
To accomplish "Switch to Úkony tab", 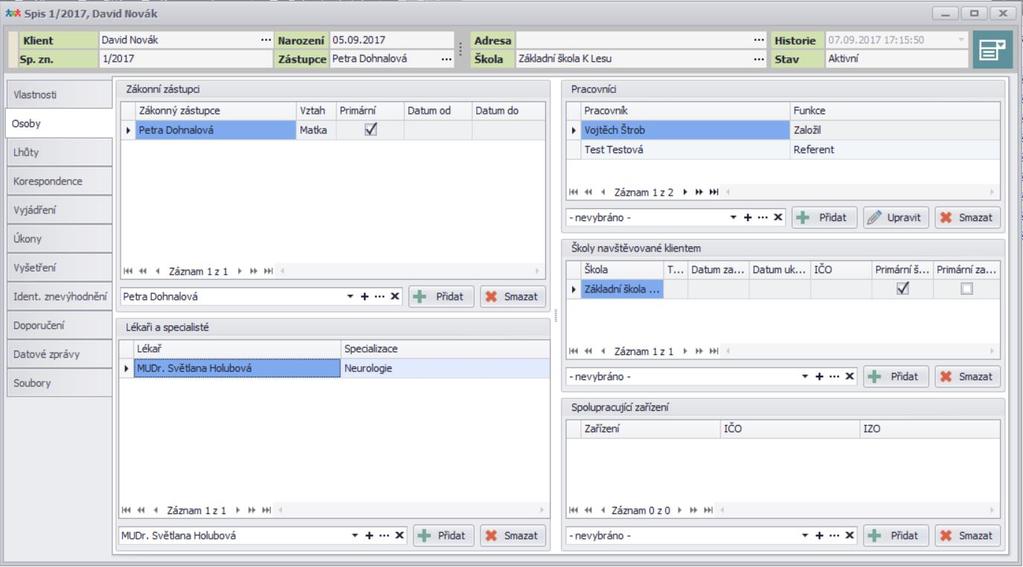I will [x=59, y=239].
